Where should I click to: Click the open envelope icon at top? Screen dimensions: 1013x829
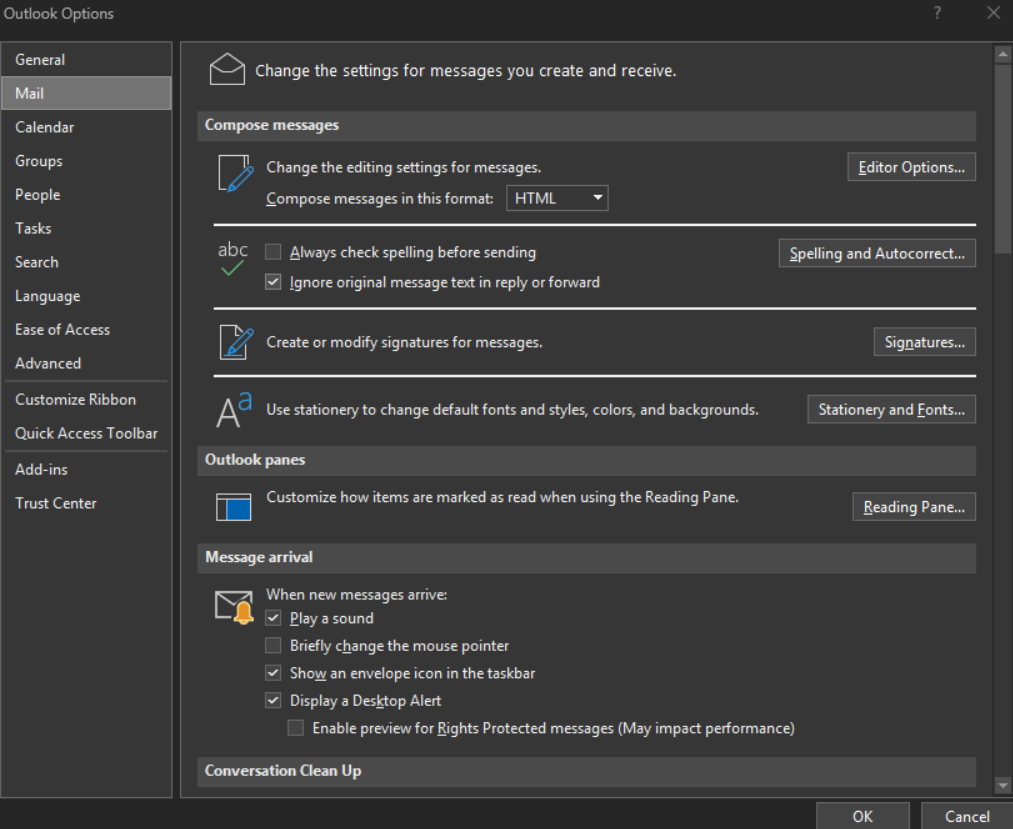(227, 69)
